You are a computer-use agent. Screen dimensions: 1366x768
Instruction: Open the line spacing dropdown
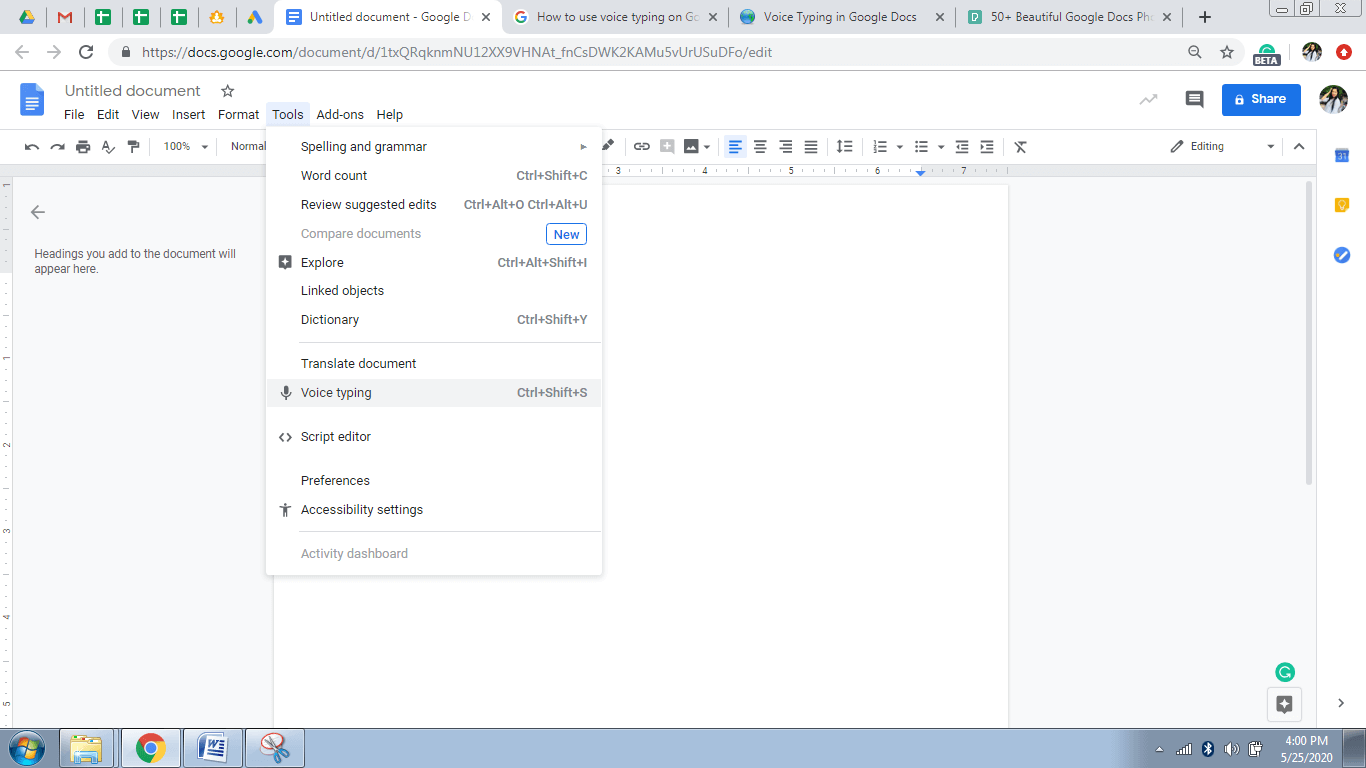click(844, 146)
